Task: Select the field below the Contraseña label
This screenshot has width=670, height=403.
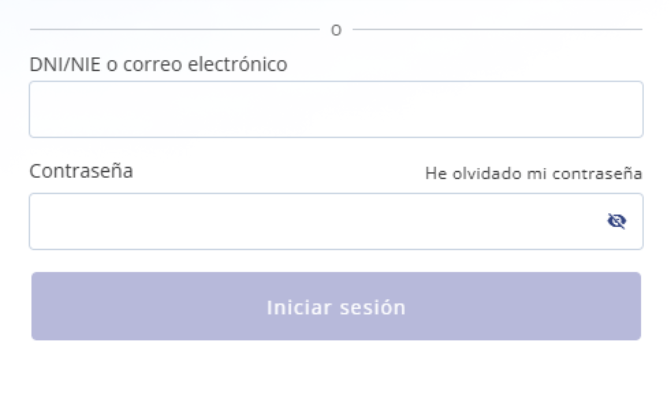Action: pyautogui.click(x=310, y=222)
